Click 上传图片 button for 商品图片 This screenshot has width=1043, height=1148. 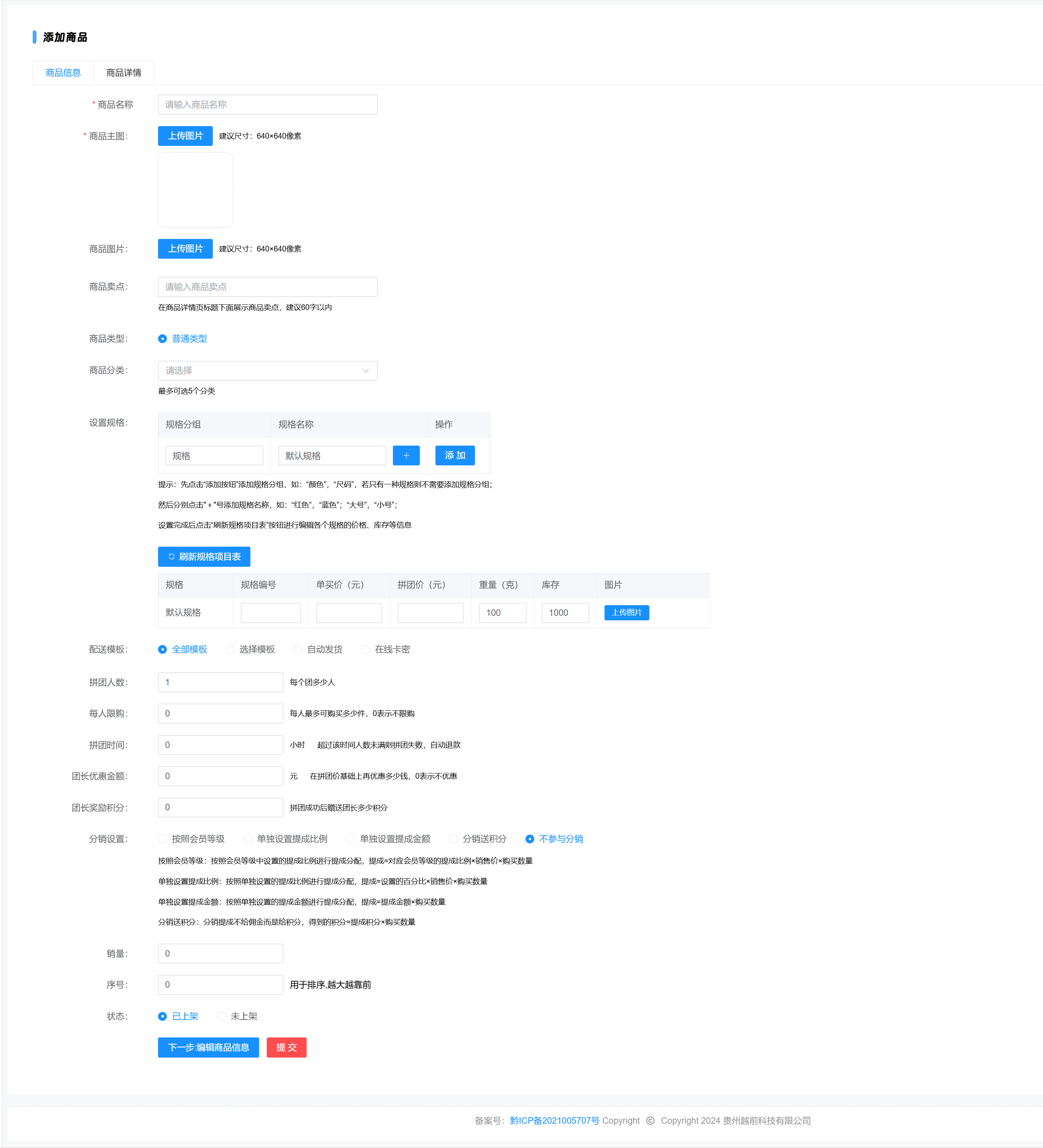coord(185,249)
